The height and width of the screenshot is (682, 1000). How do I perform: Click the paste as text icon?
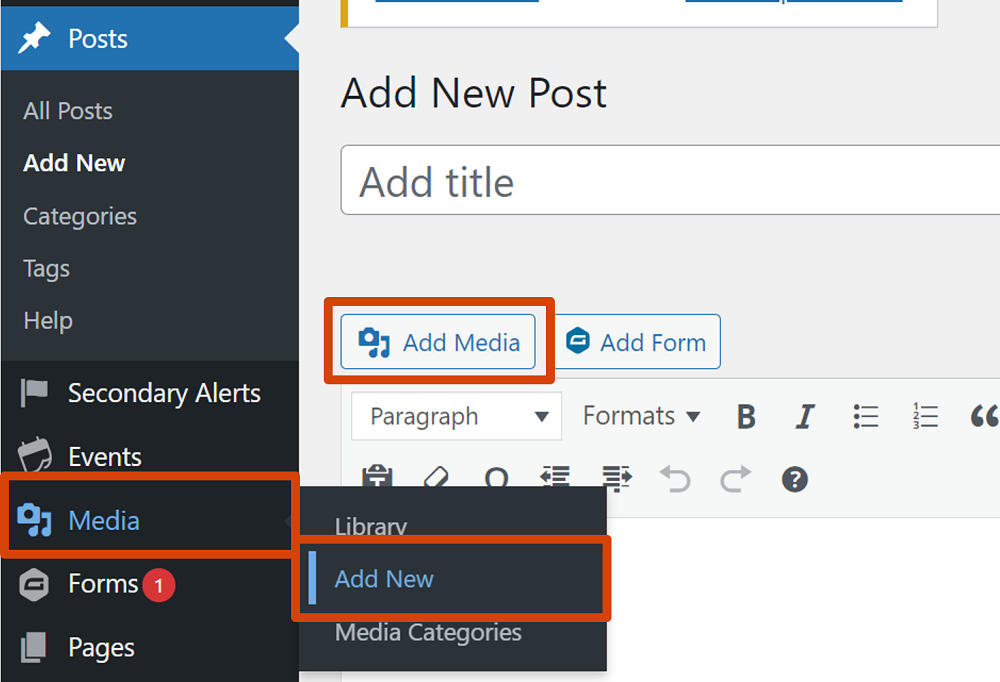(378, 477)
